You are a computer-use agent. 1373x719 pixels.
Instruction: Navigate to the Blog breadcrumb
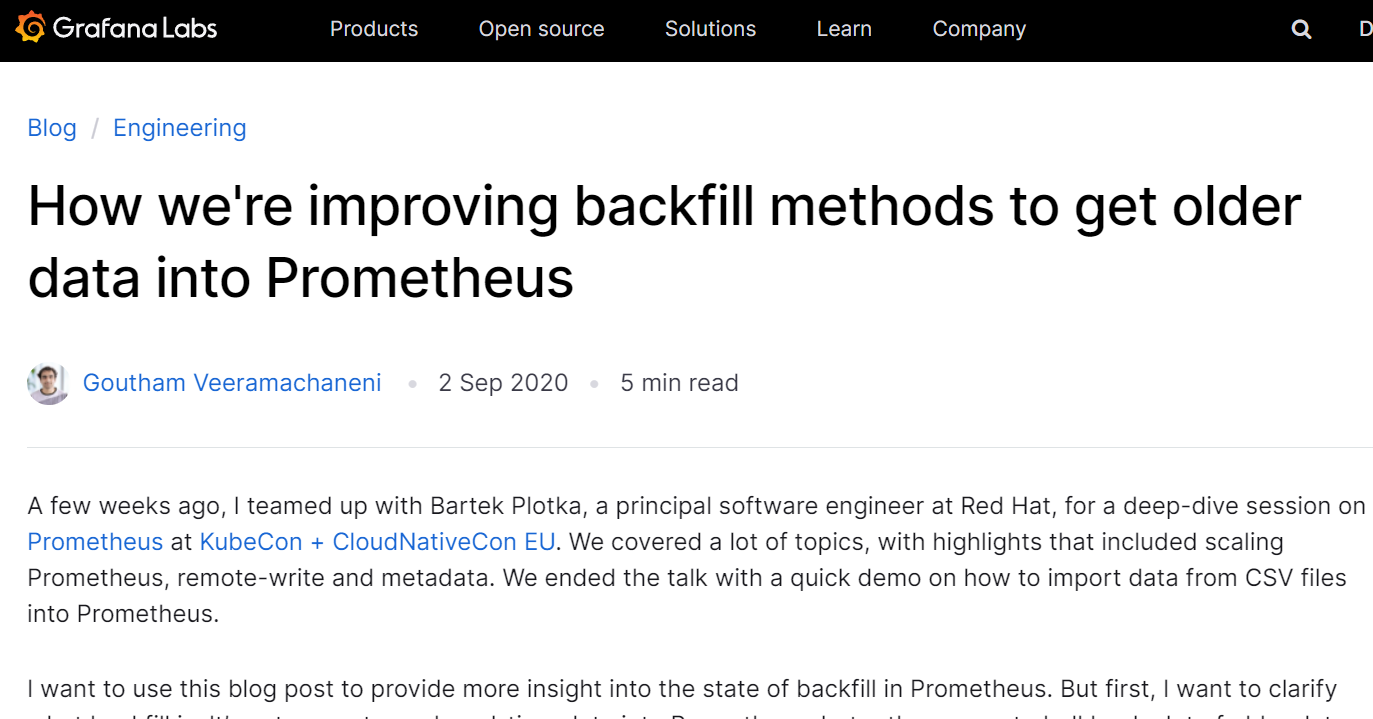point(51,128)
